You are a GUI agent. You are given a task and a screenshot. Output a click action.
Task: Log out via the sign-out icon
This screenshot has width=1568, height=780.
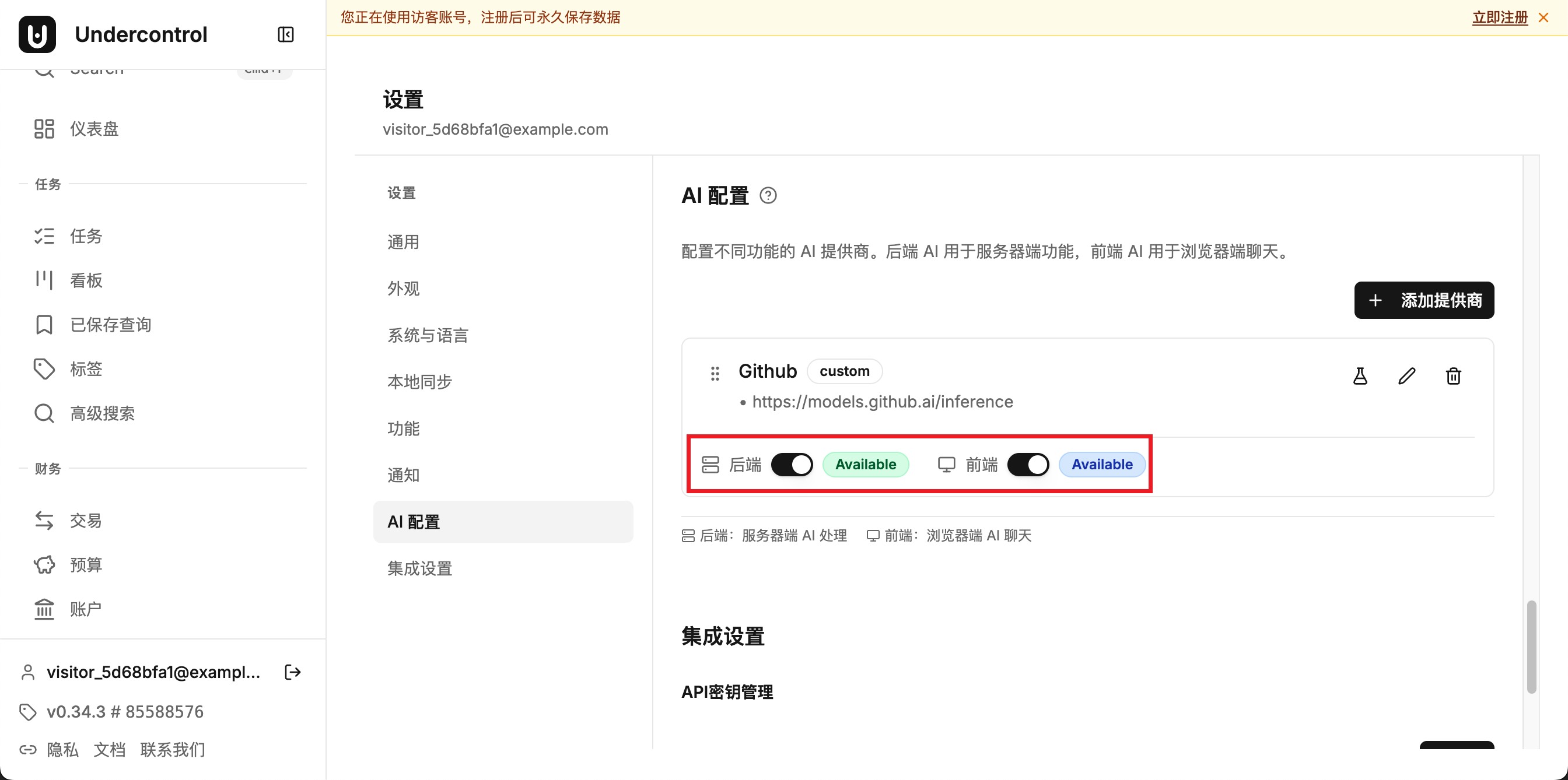(x=293, y=672)
